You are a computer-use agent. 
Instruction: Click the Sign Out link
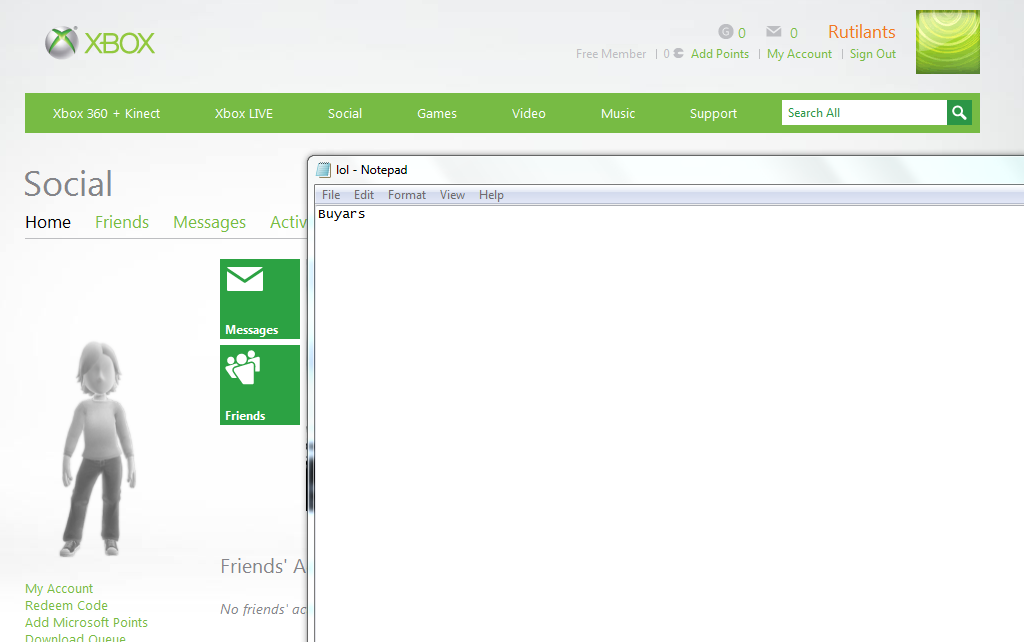872,54
